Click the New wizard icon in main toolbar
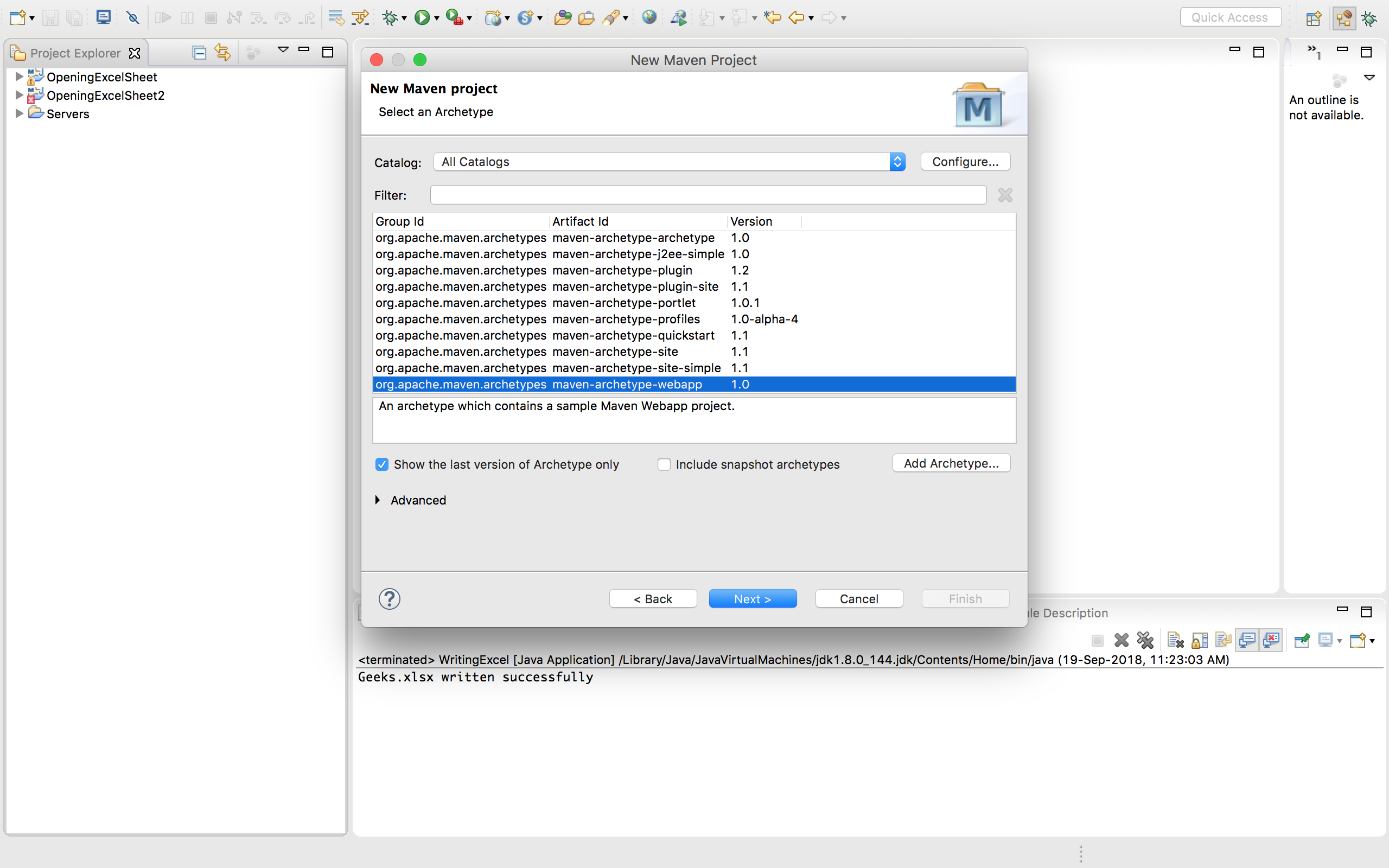Image resolution: width=1389 pixels, height=868 pixels. (x=17, y=18)
